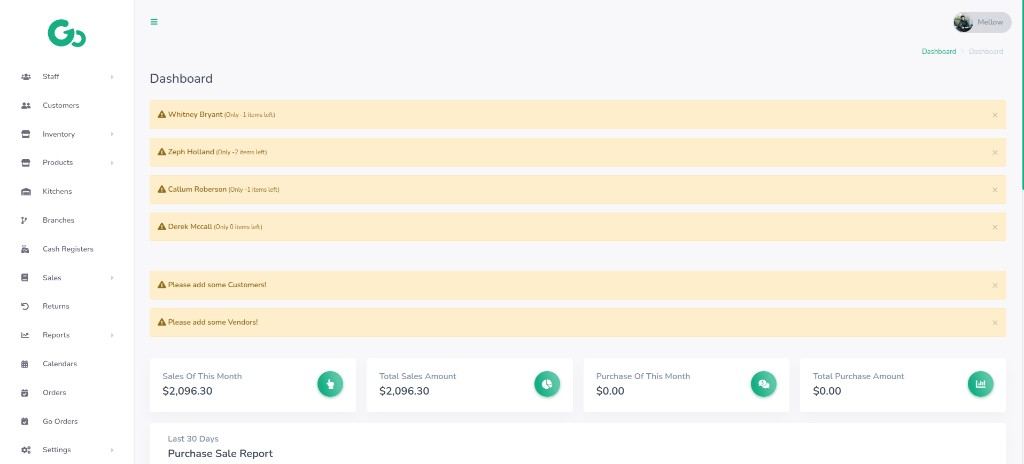The height and width of the screenshot is (464, 1024).
Task: Expand the Settings submenu arrow
Action: click(112, 450)
